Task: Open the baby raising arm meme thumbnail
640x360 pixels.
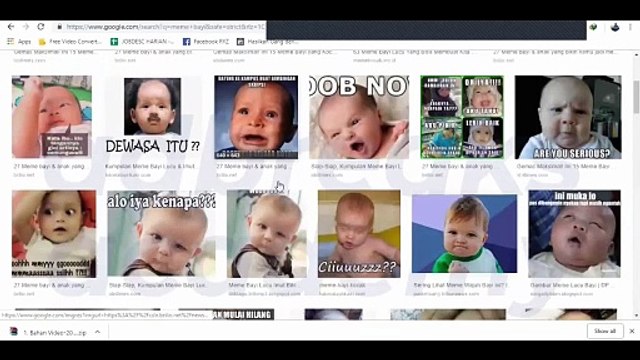Action: pos(52,117)
